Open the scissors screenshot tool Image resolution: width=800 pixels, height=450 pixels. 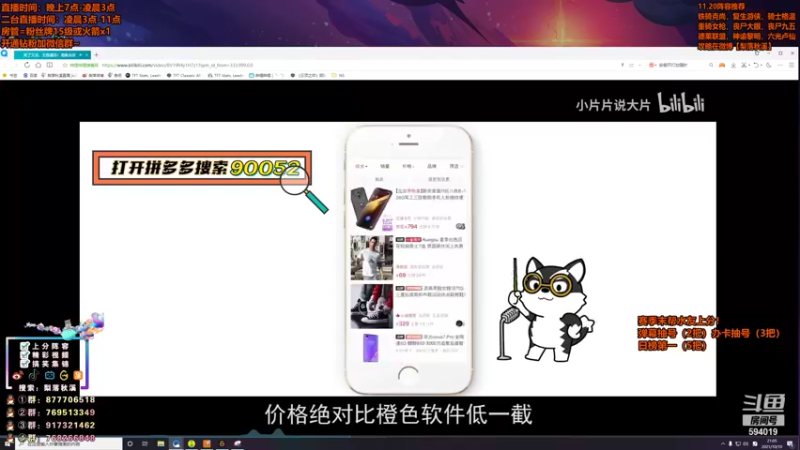pyautogui.click(x=744, y=65)
